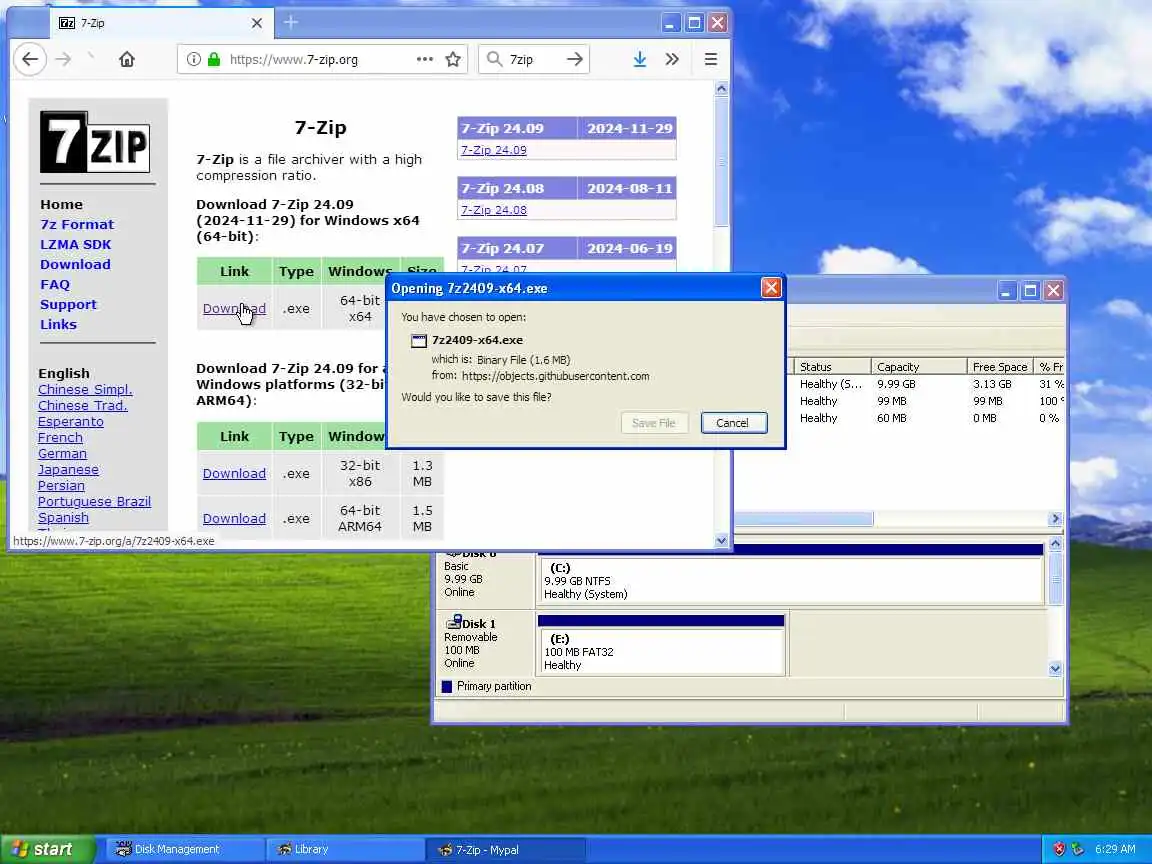Open the FAQ sidebar link
The height and width of the screenshot is (864, 1152).
[55, 284]
